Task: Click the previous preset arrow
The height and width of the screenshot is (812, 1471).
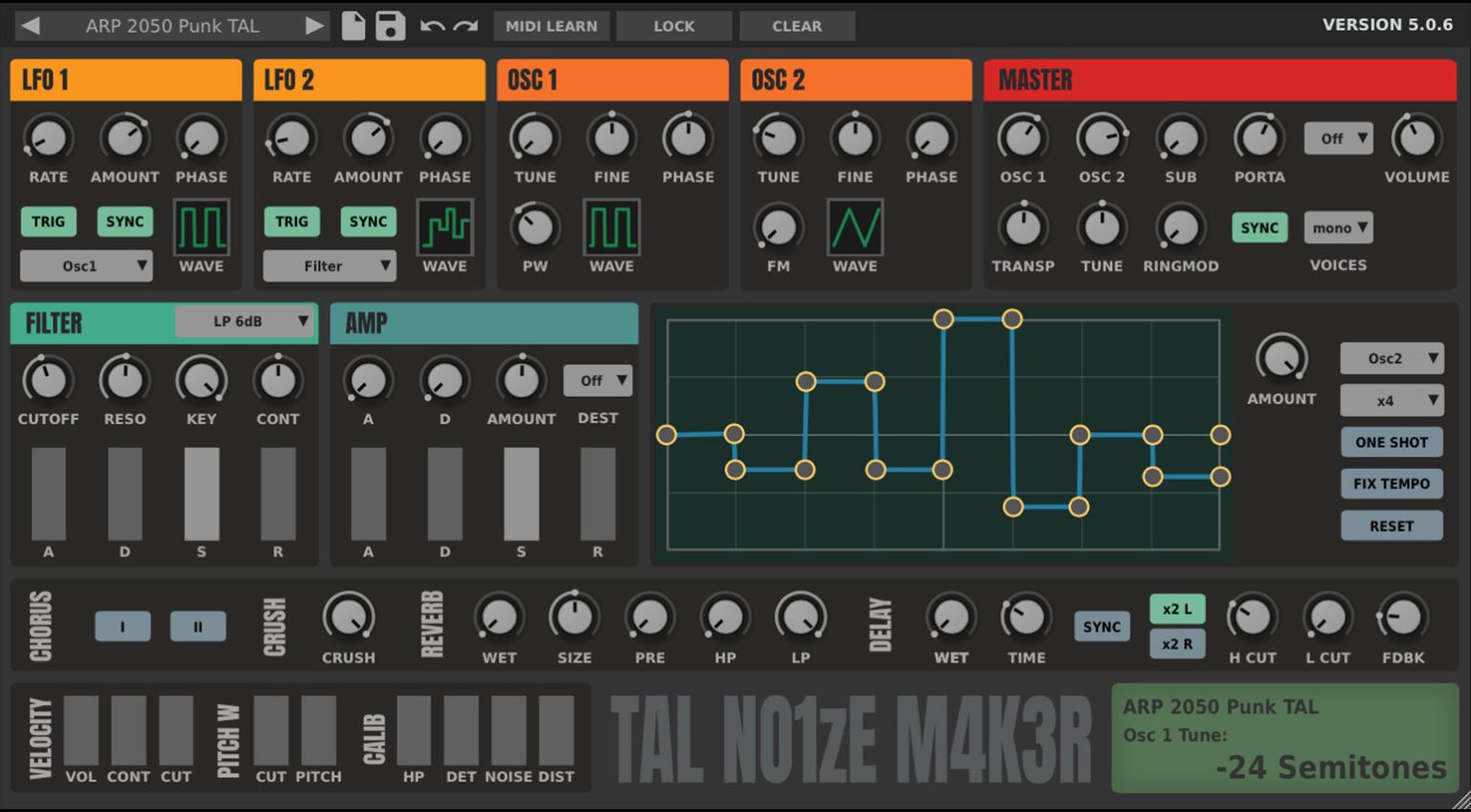Action: pyautogui.click(x=34, y=26)
